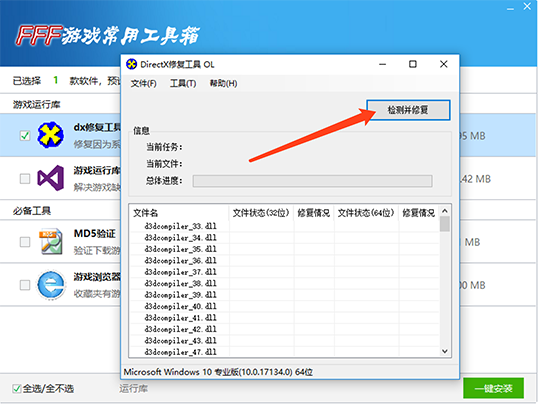The width and height of the screenshot is (540, 405).
Task: Check the 游戏运行库 checkbox
Action: (x=25, y=179)
